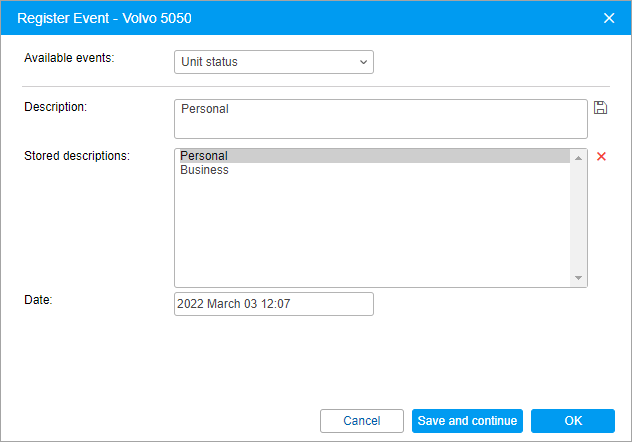This screenshot has height=442, width=632.
Task: Delete the selected stored description
Action: click(601, 157)
